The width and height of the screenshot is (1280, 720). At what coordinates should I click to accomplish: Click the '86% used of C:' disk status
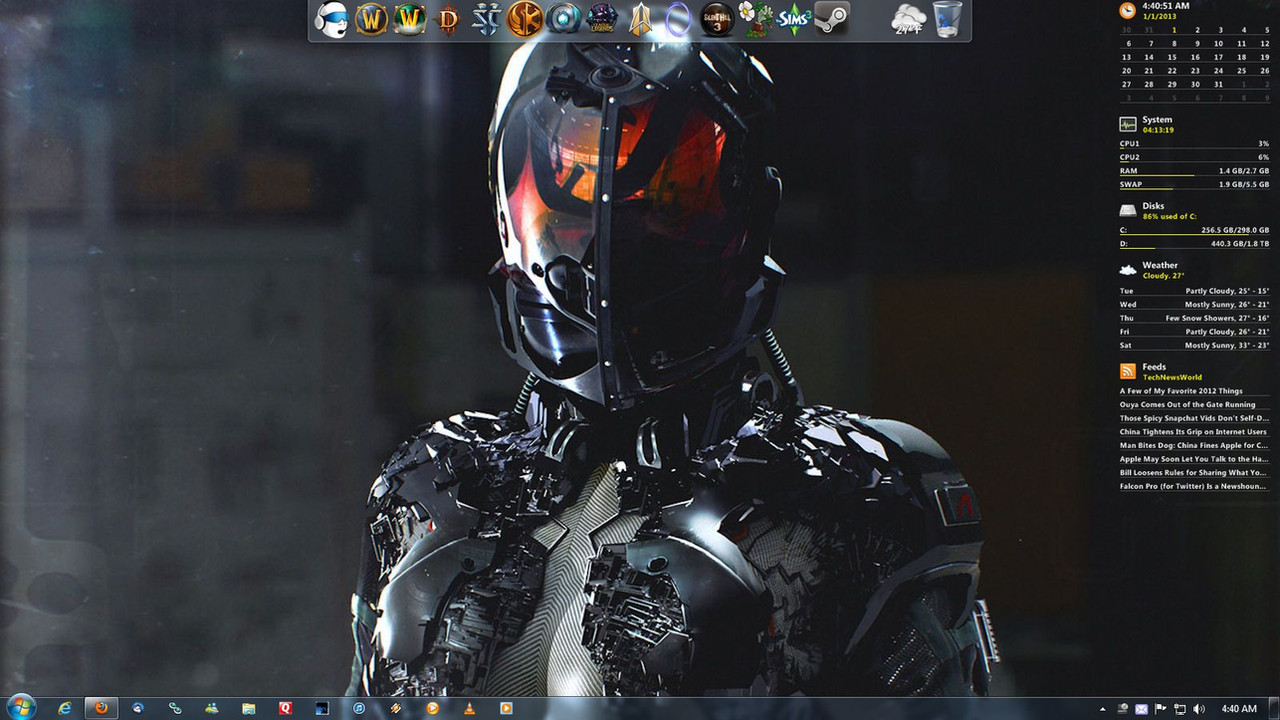(x=1170, y=216)
